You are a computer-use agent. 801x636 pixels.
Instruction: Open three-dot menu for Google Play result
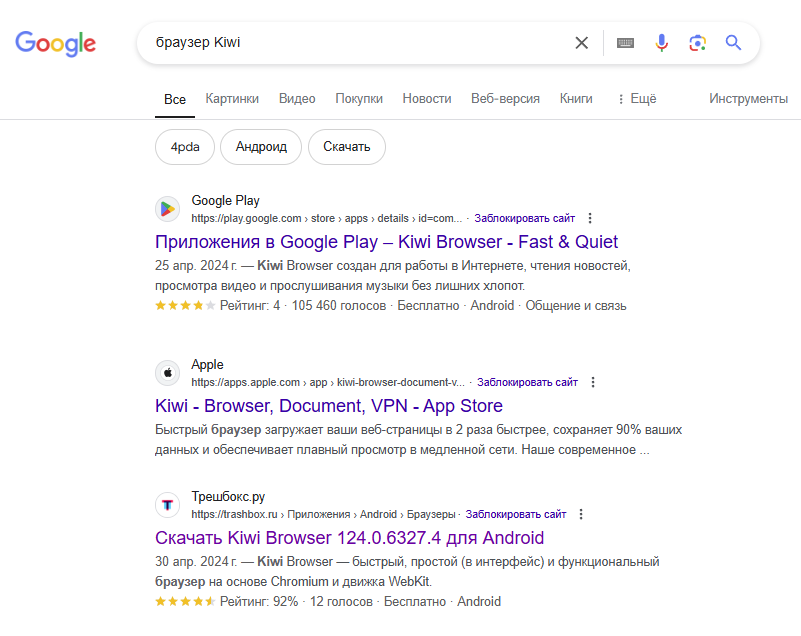(x=590, y=219)
